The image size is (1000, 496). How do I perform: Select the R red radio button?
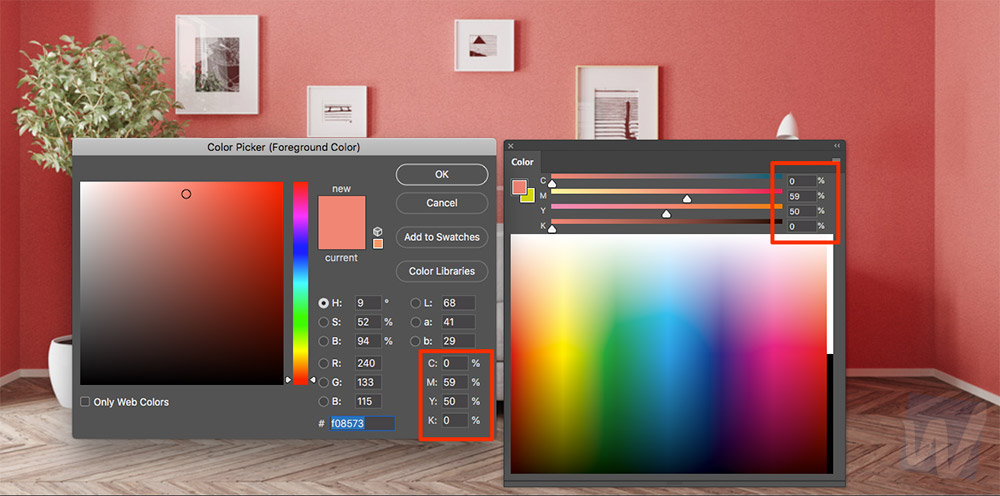tap(324, 363)
